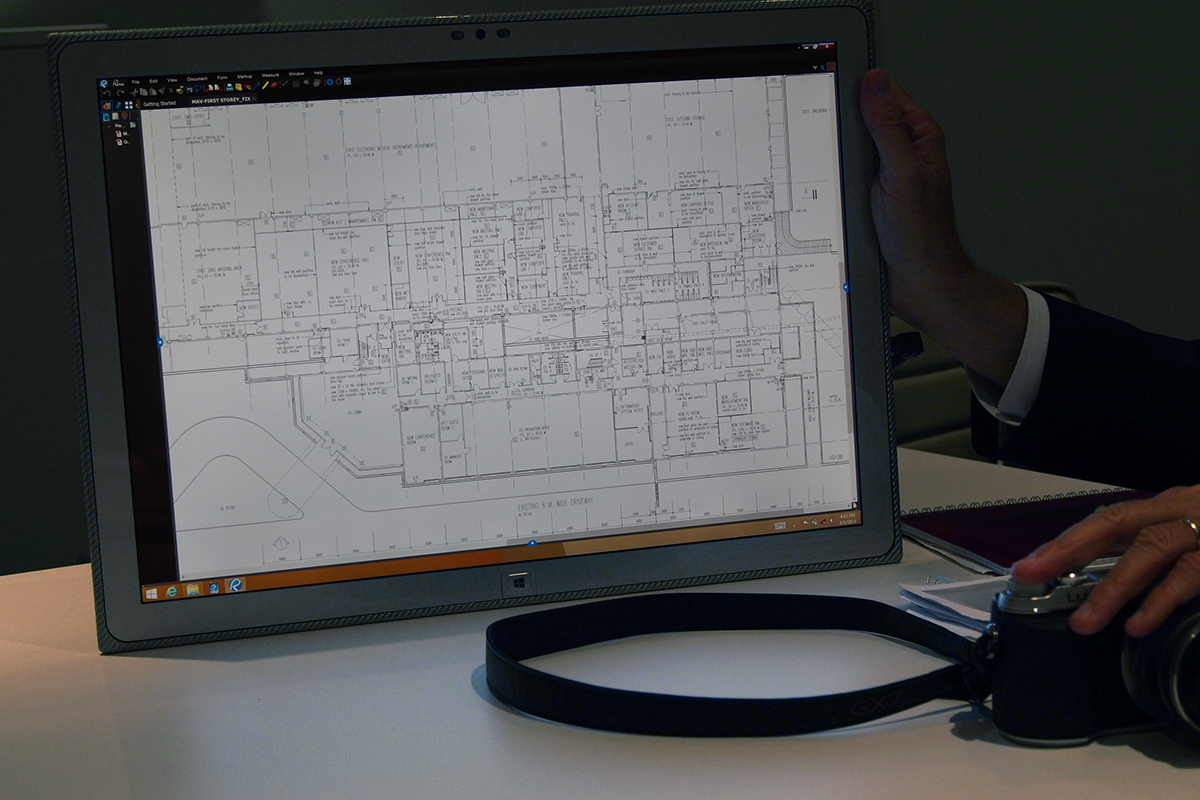Click the bottom panel splitter handle
Image resolution: width=1200 pixels, height=800 pixels.
[531, 544]
